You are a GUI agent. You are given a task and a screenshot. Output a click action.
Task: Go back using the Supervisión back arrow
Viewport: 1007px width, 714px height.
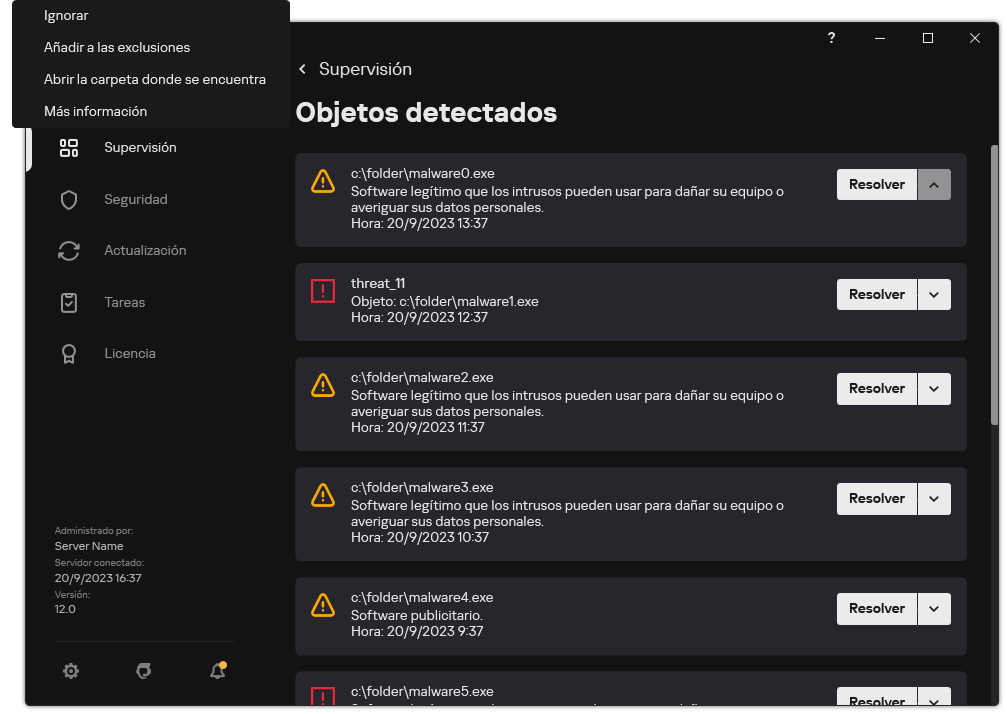(302, 69)
